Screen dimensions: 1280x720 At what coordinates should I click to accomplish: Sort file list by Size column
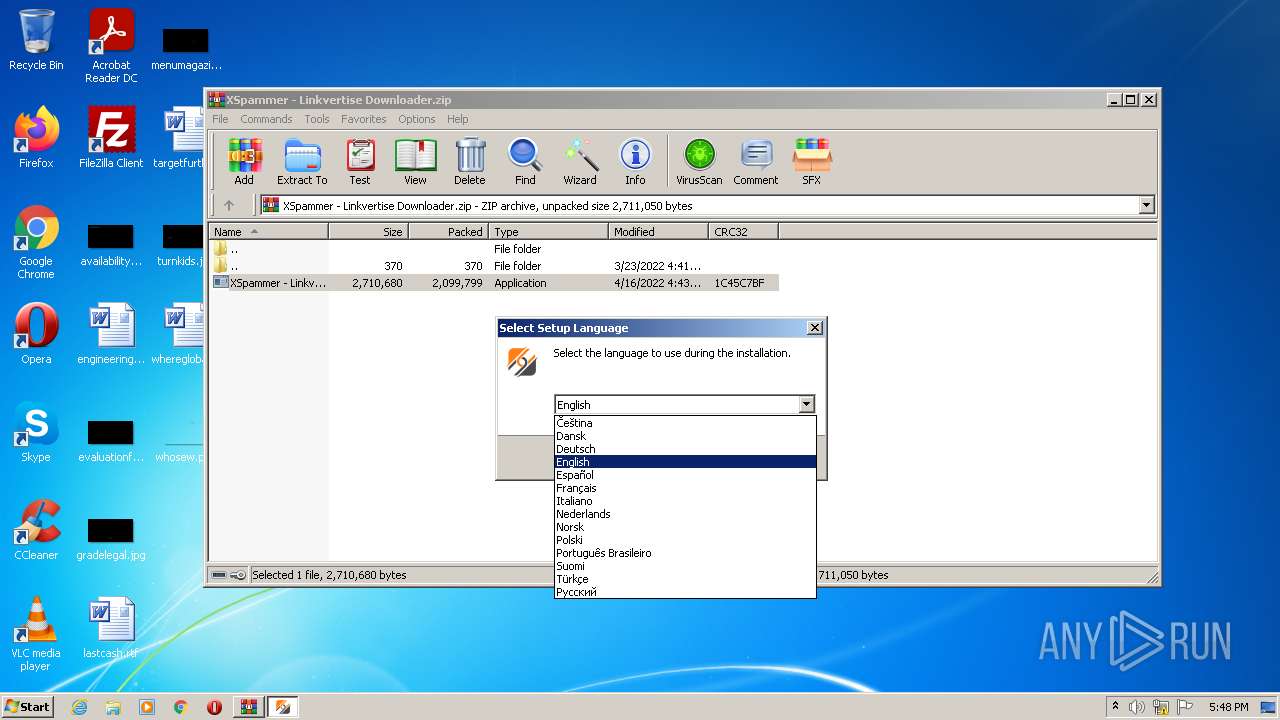pyautogui.click(x=368, y=231)
